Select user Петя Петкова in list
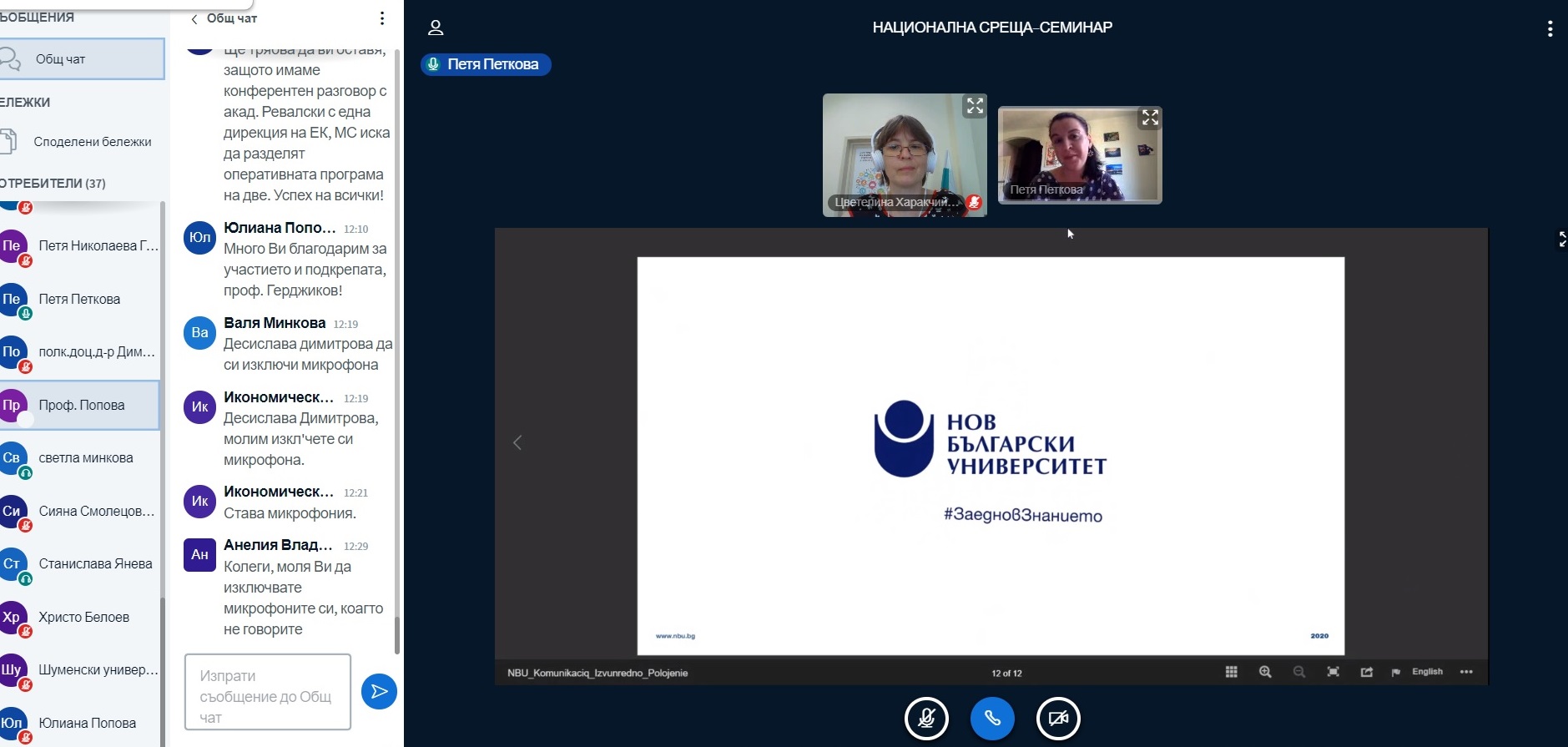Image resolution: width=1568 pixels, height=747 pixels. click(81, 299)
